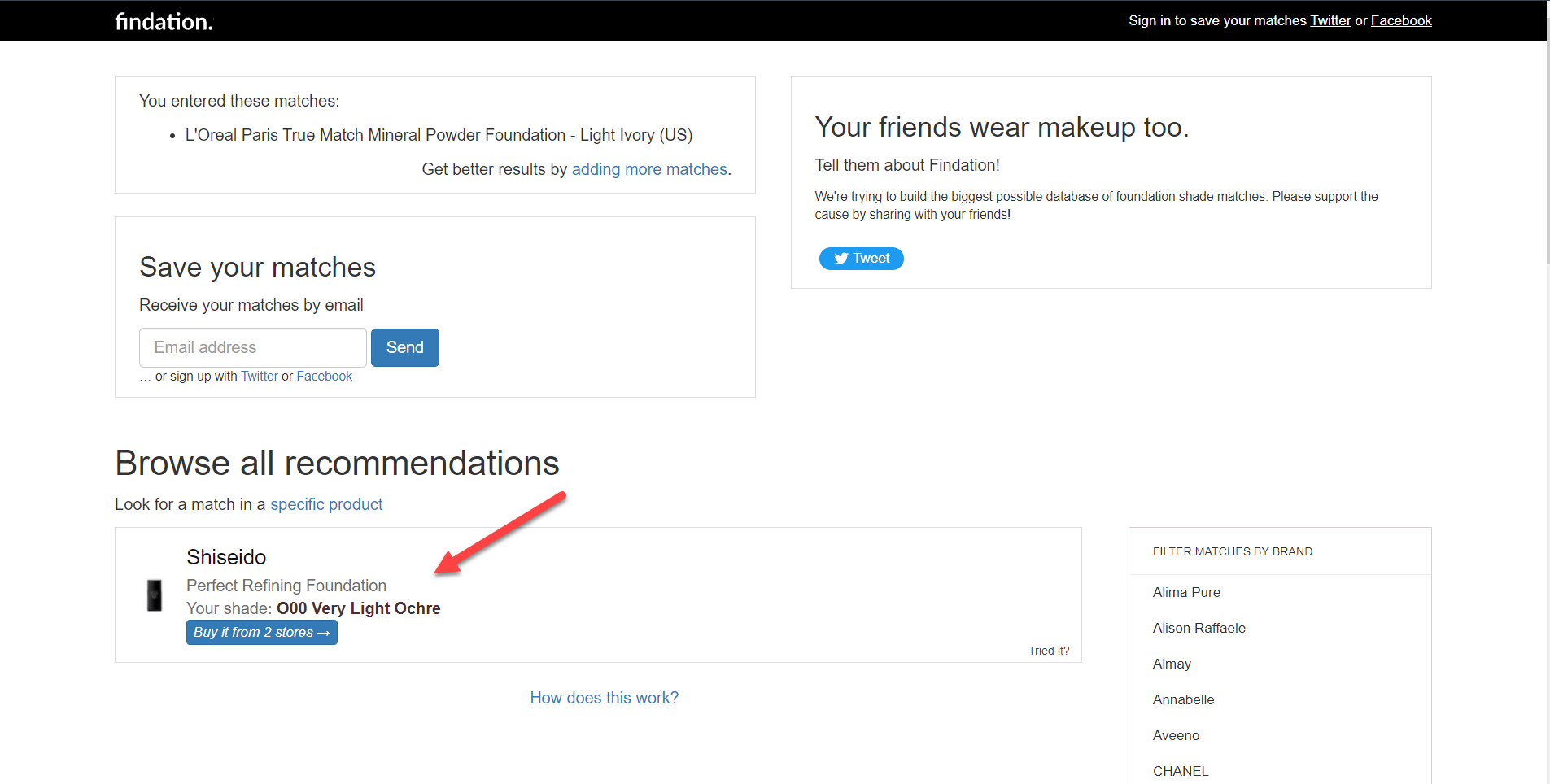The image size is (1550, 784).
Task: Sign in with Facebook from the top bar
Action: pyautogui.click(x=1401, y=20)
